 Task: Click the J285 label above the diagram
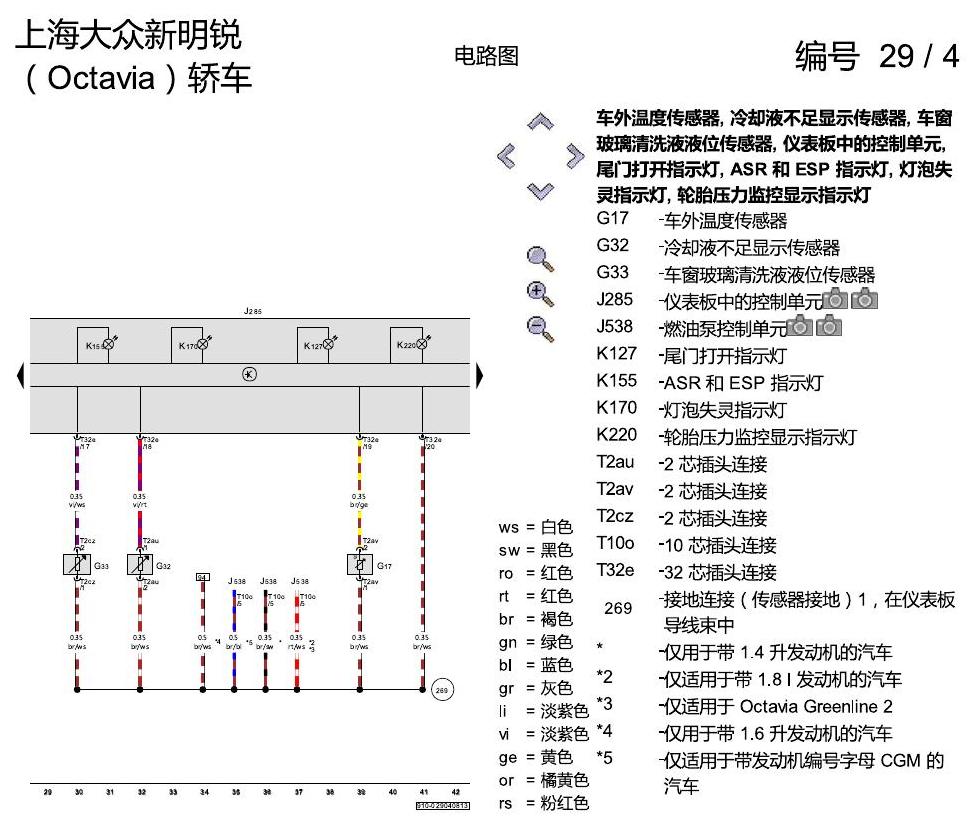pos(252,311)
